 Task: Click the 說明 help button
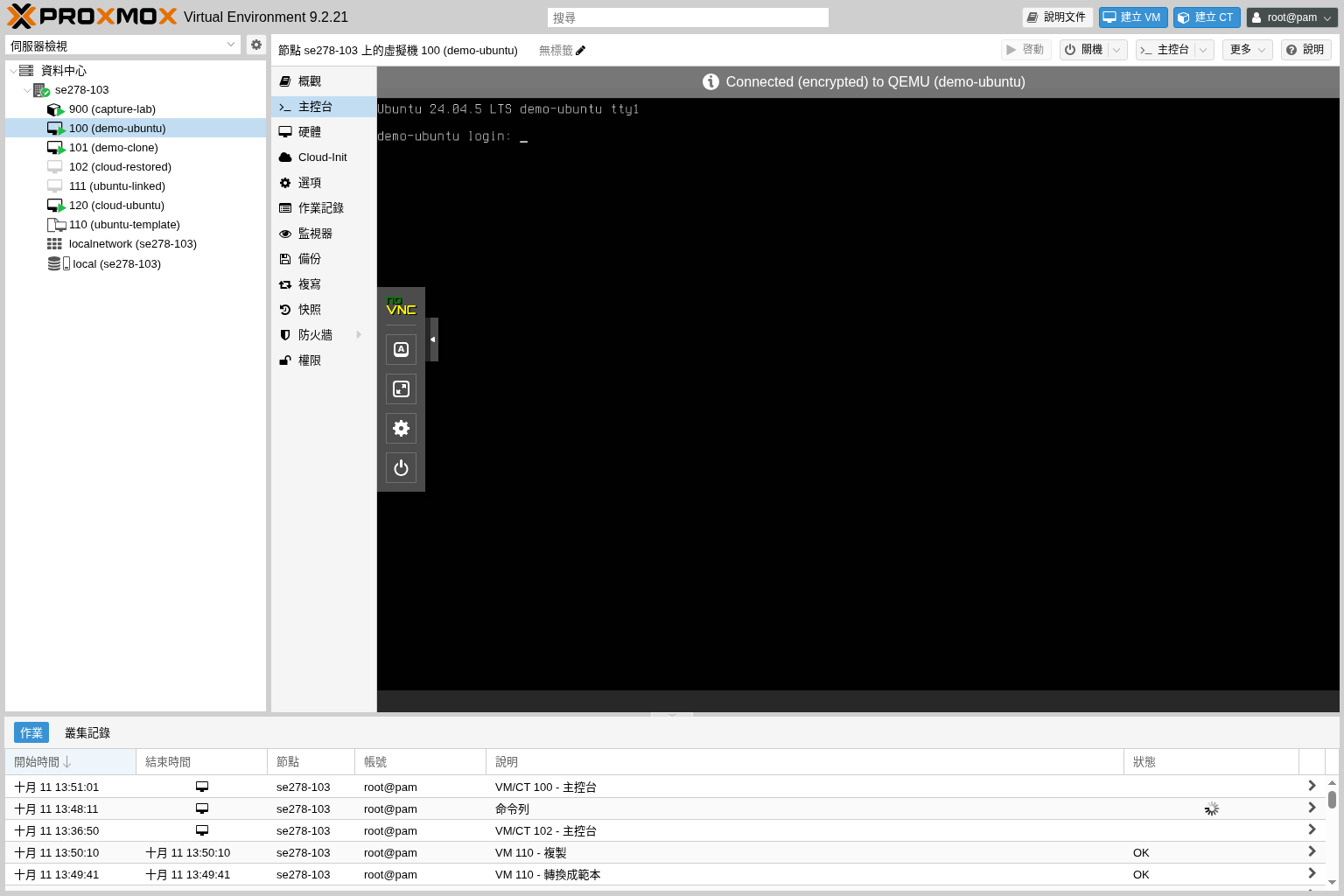[x=1305, y=50]
